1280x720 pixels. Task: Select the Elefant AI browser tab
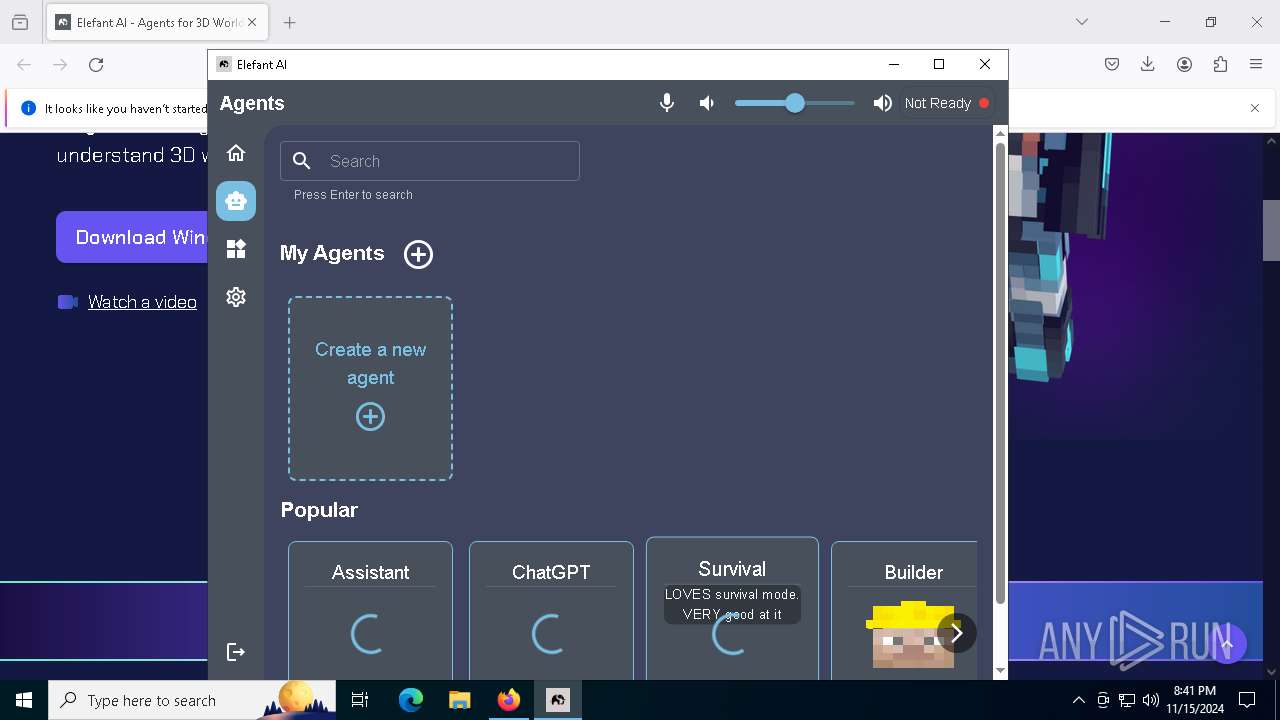(156, 22)
